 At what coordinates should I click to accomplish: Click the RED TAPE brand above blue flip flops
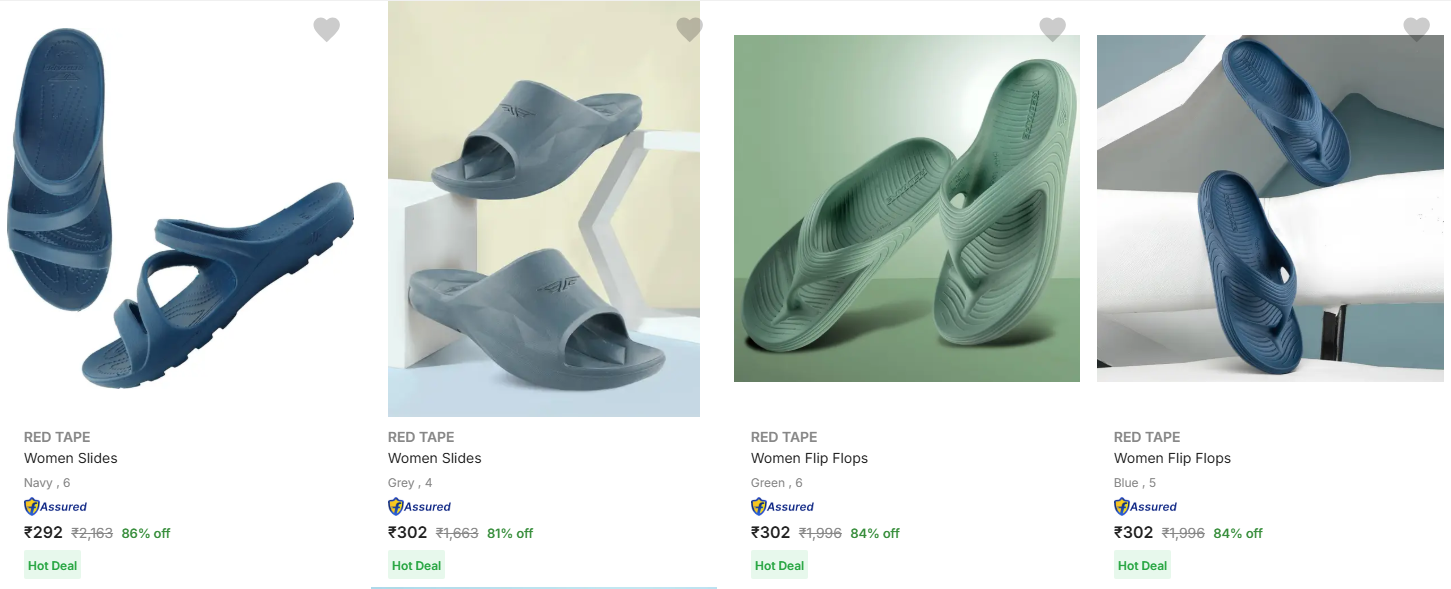click(x=1147, y=437)
